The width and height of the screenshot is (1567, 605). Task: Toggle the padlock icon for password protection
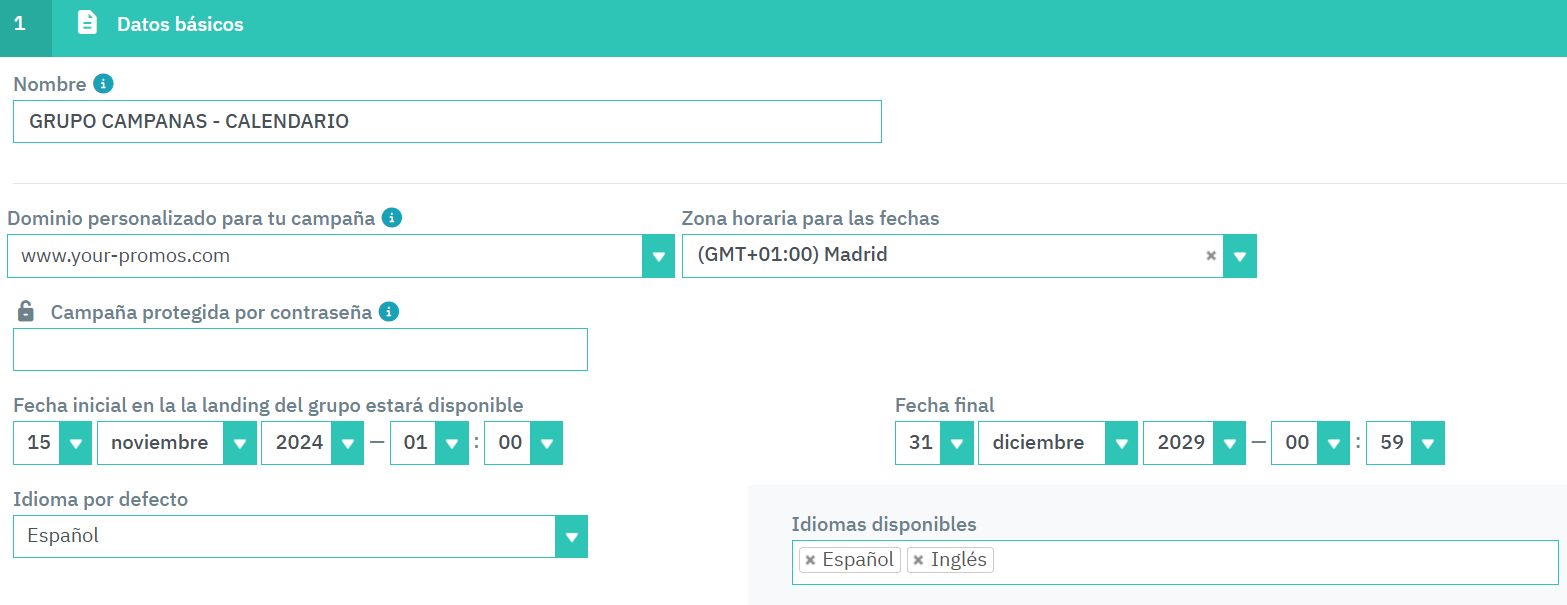(27, 312)
